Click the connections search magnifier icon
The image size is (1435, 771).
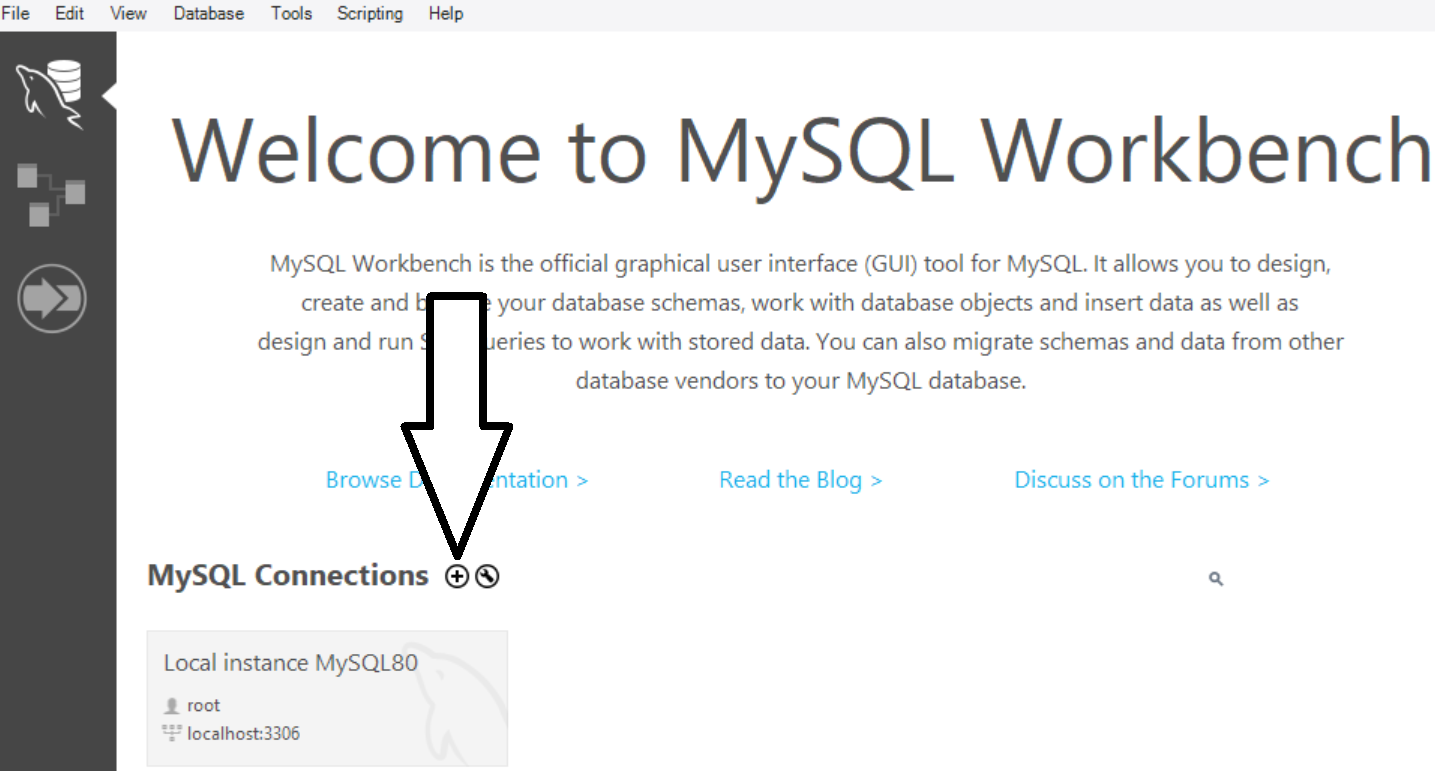(1216, 578)
